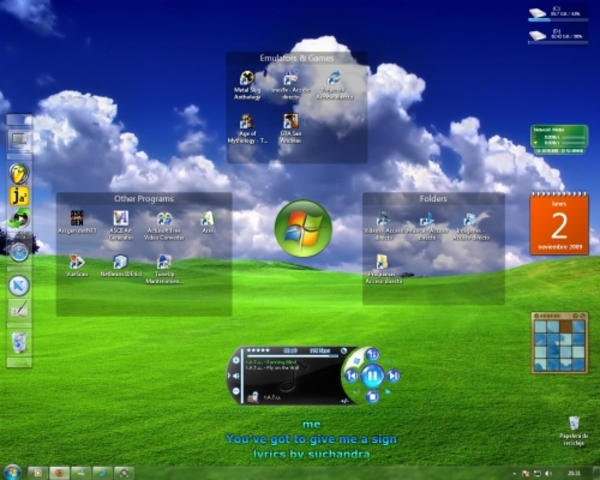
Task: Open the NetBeans IDE shortcut
Action: 121,265
